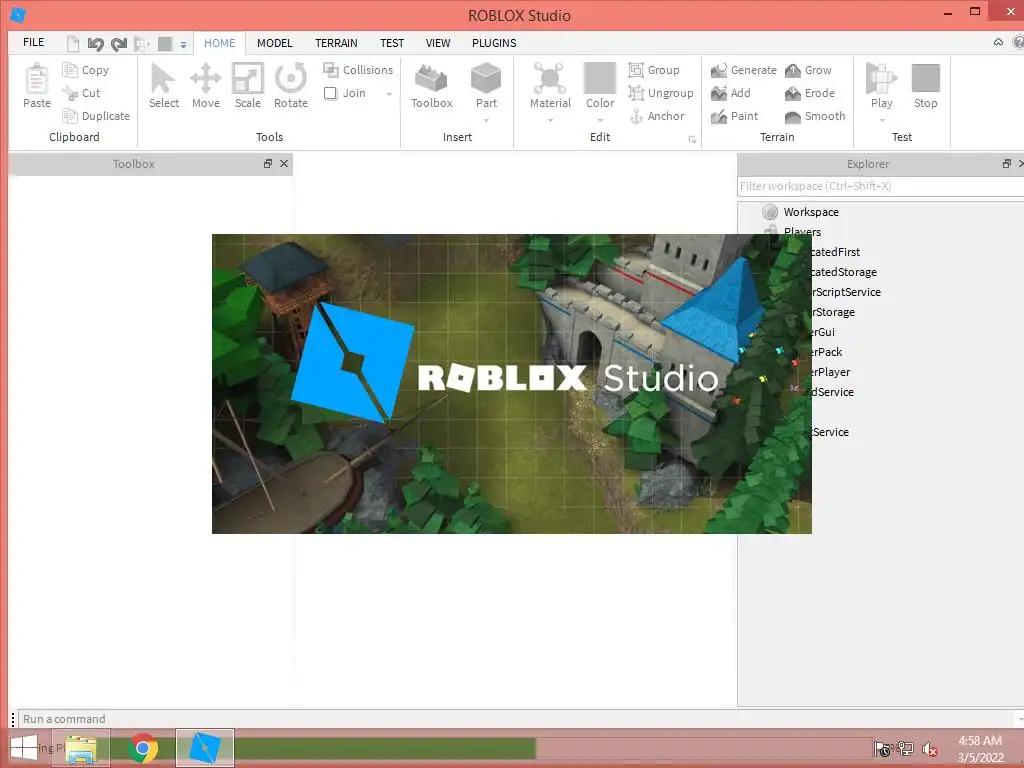Open Google Chrome from the taskbar
This screenshot has width=1024, height=768.
pyautogui.click(x=142, y=748)
